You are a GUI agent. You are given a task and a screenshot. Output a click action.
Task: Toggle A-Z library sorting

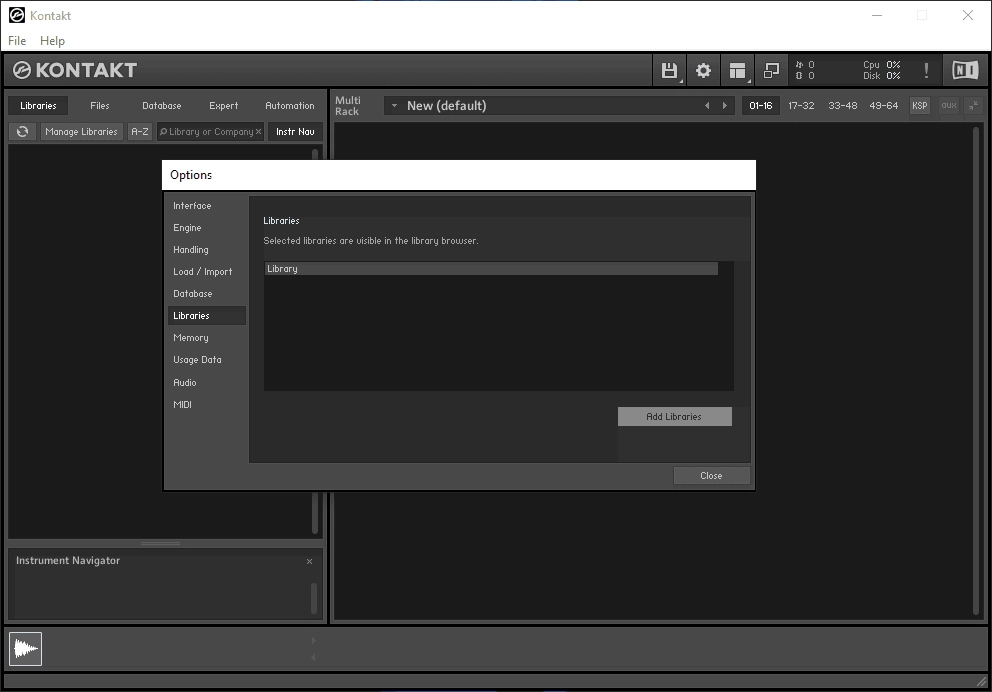point(140,132)
